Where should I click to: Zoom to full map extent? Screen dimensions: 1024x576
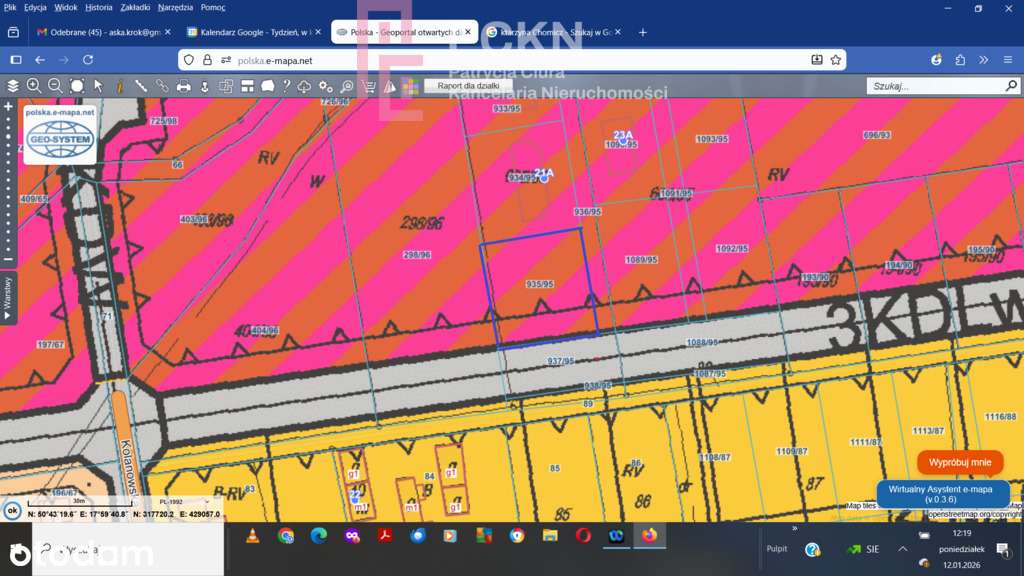tap(77, 86)
